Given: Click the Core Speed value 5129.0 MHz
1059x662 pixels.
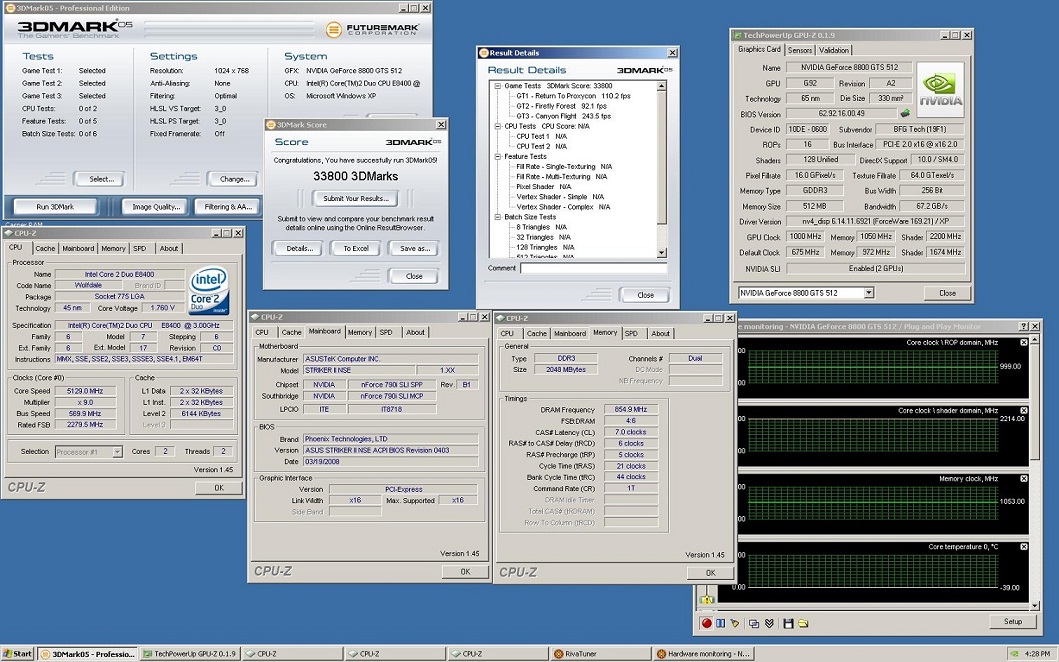Looking at the screenshot, I should tap(85, 391).
